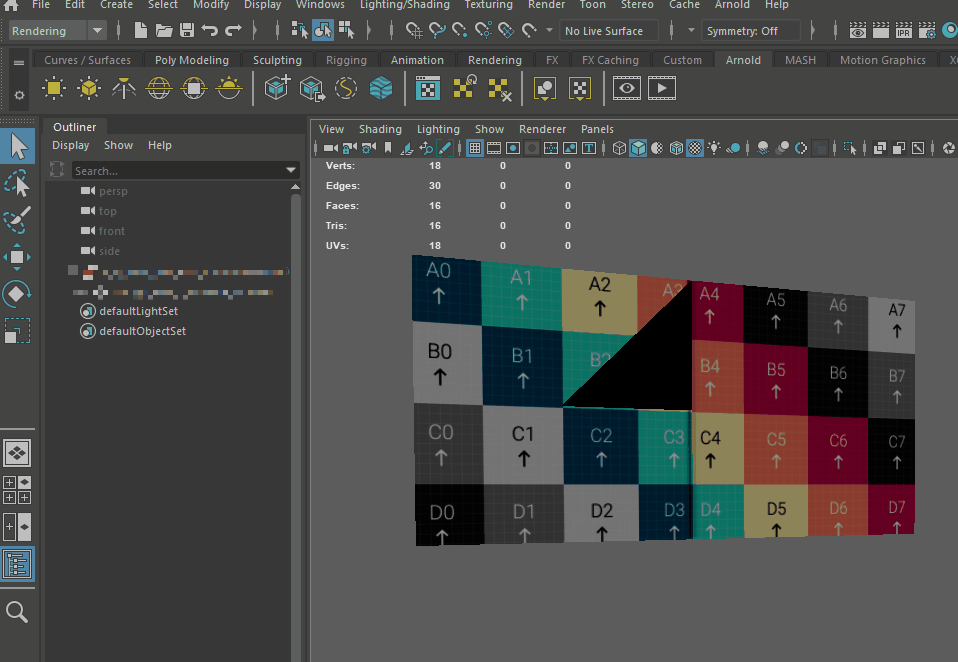Image resolution: width=958 pixels, height=662 pixels.
Task: Choose the Move tool in toolbox
Action: [x=18, y=257]
